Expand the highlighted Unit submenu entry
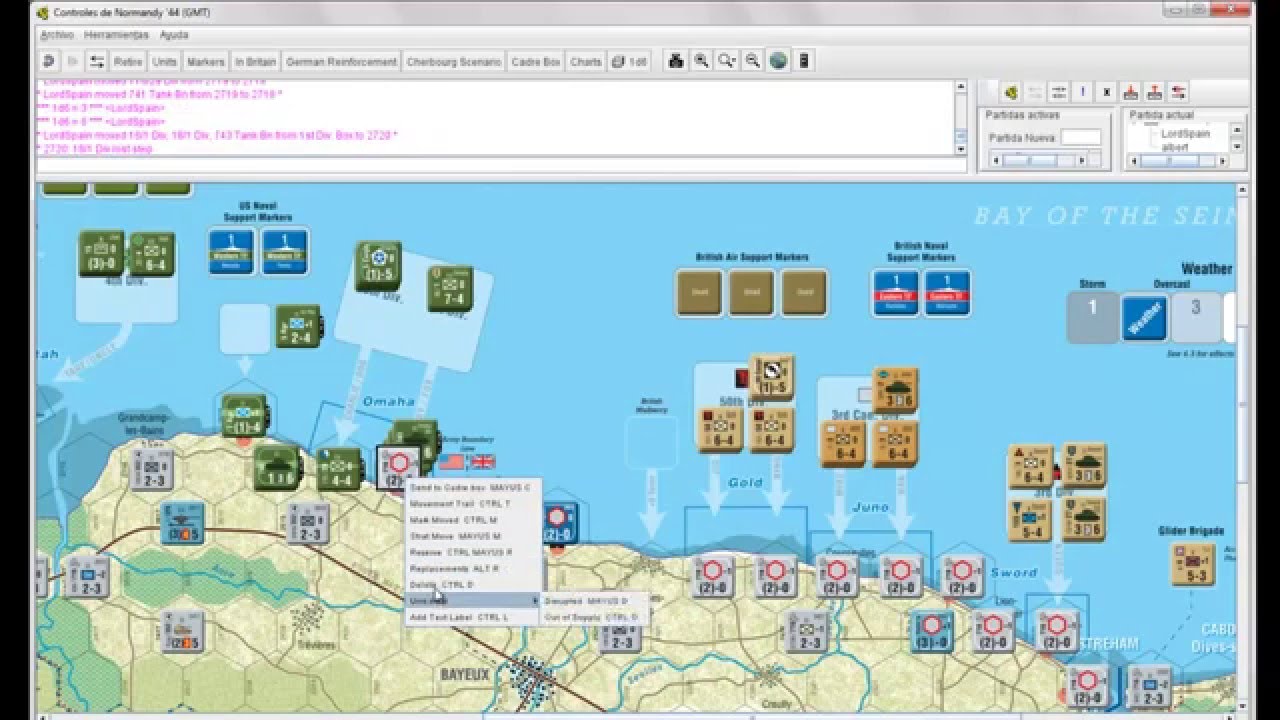Viewport: 1280px width, 720px height. click(x=472, y=601)
